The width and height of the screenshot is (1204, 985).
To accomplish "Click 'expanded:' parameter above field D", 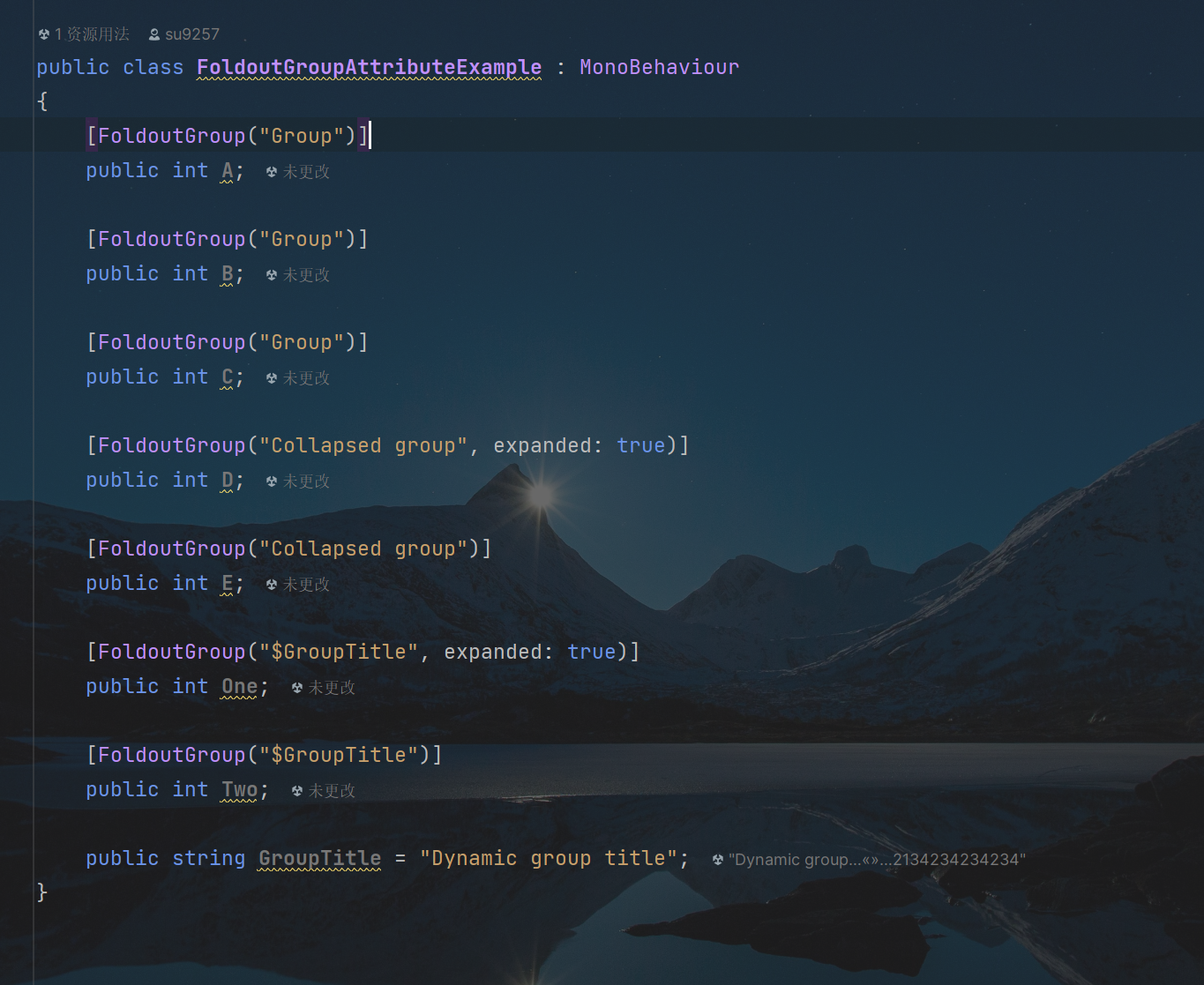I will tap(548, 445).
